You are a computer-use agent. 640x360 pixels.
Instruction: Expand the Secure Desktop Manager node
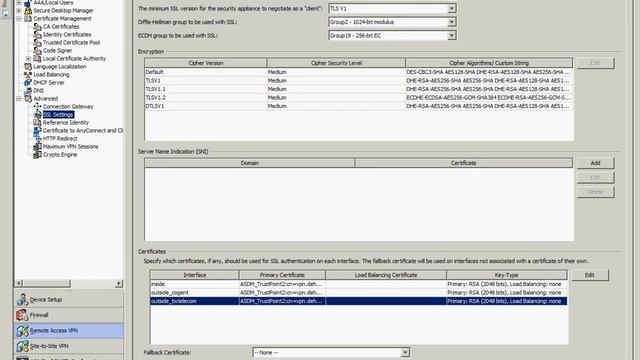(x=19, y=11)
